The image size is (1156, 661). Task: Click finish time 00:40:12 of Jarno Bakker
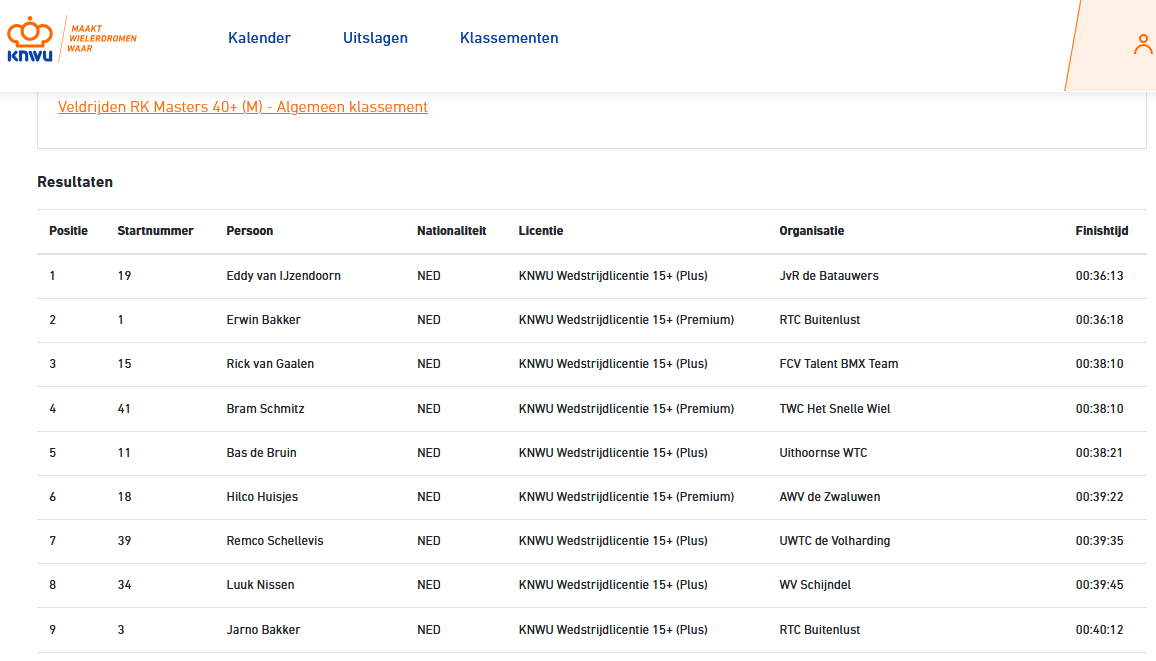(1099, 630)
